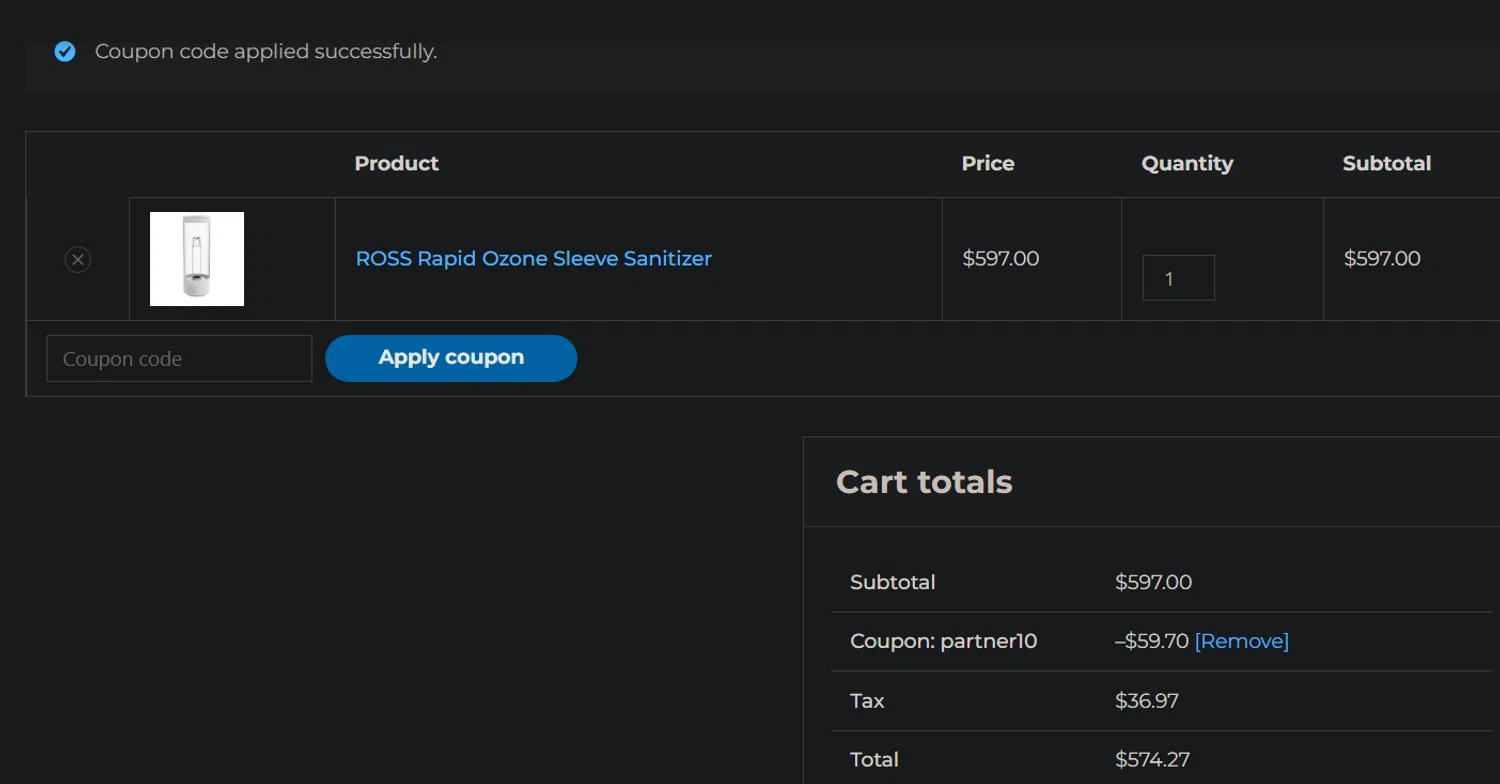Select the Price column header

tap(988, 163)
